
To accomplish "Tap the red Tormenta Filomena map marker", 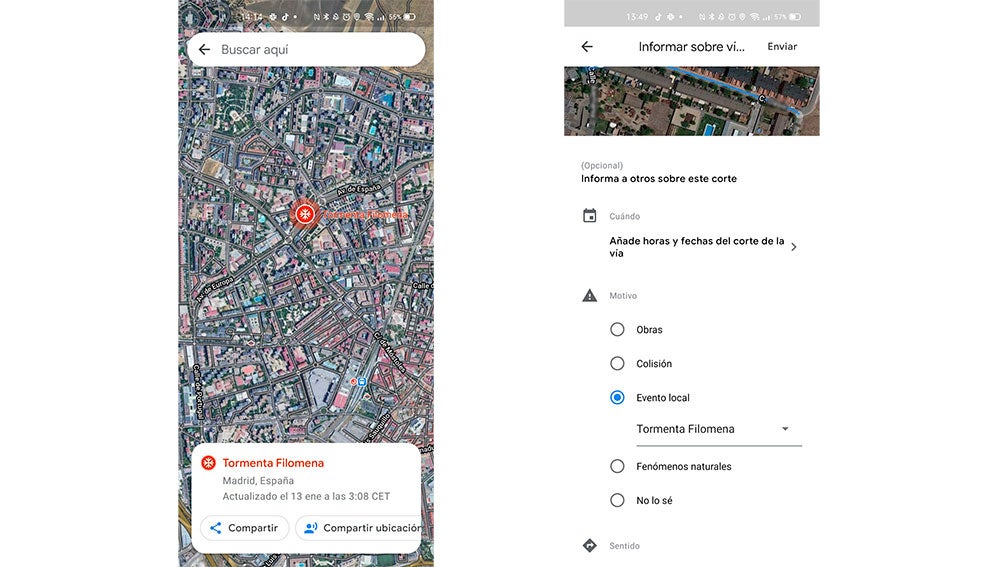I will [x=305, y=214].
